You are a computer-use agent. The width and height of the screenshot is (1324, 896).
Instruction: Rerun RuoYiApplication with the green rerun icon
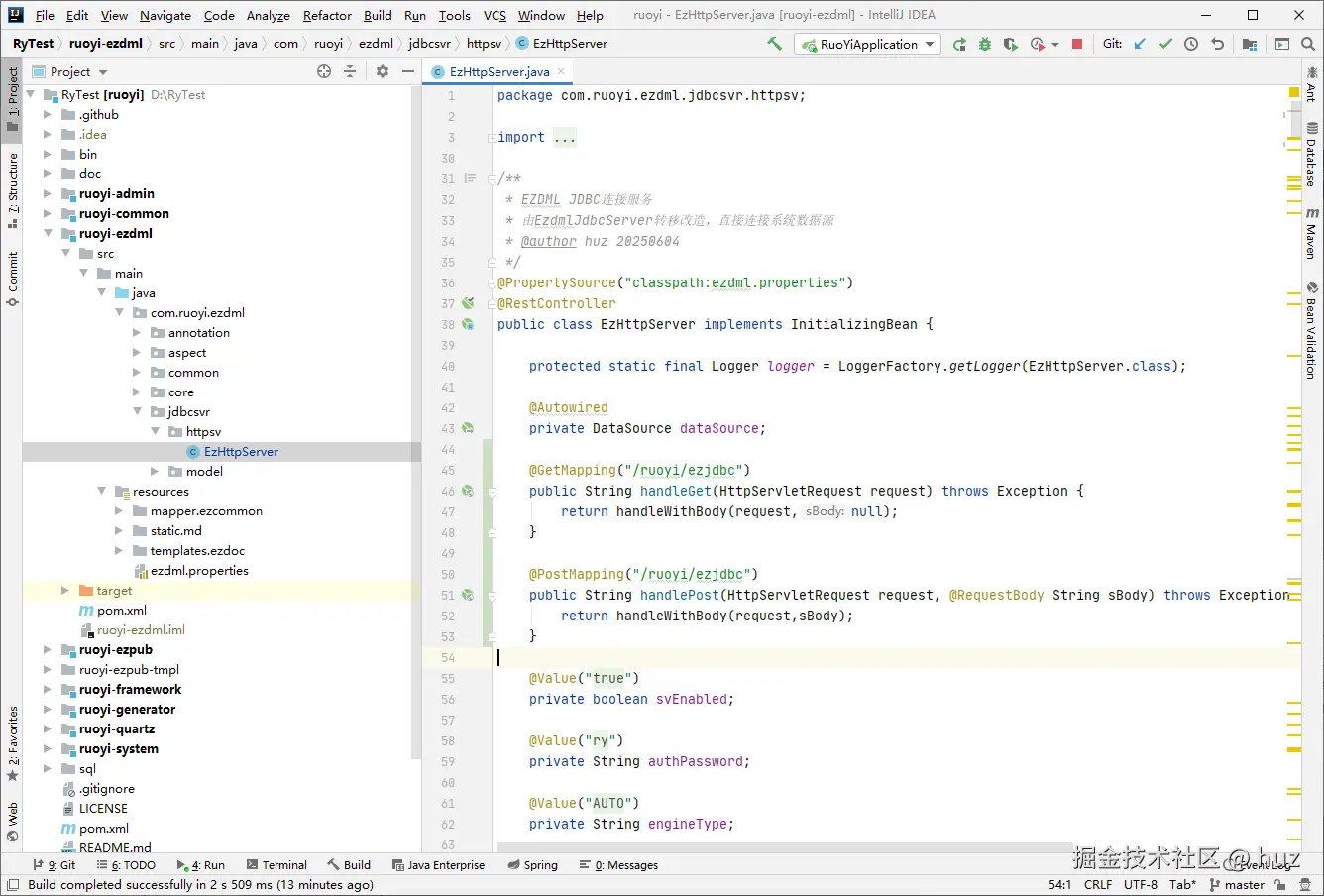pos(959,44)
